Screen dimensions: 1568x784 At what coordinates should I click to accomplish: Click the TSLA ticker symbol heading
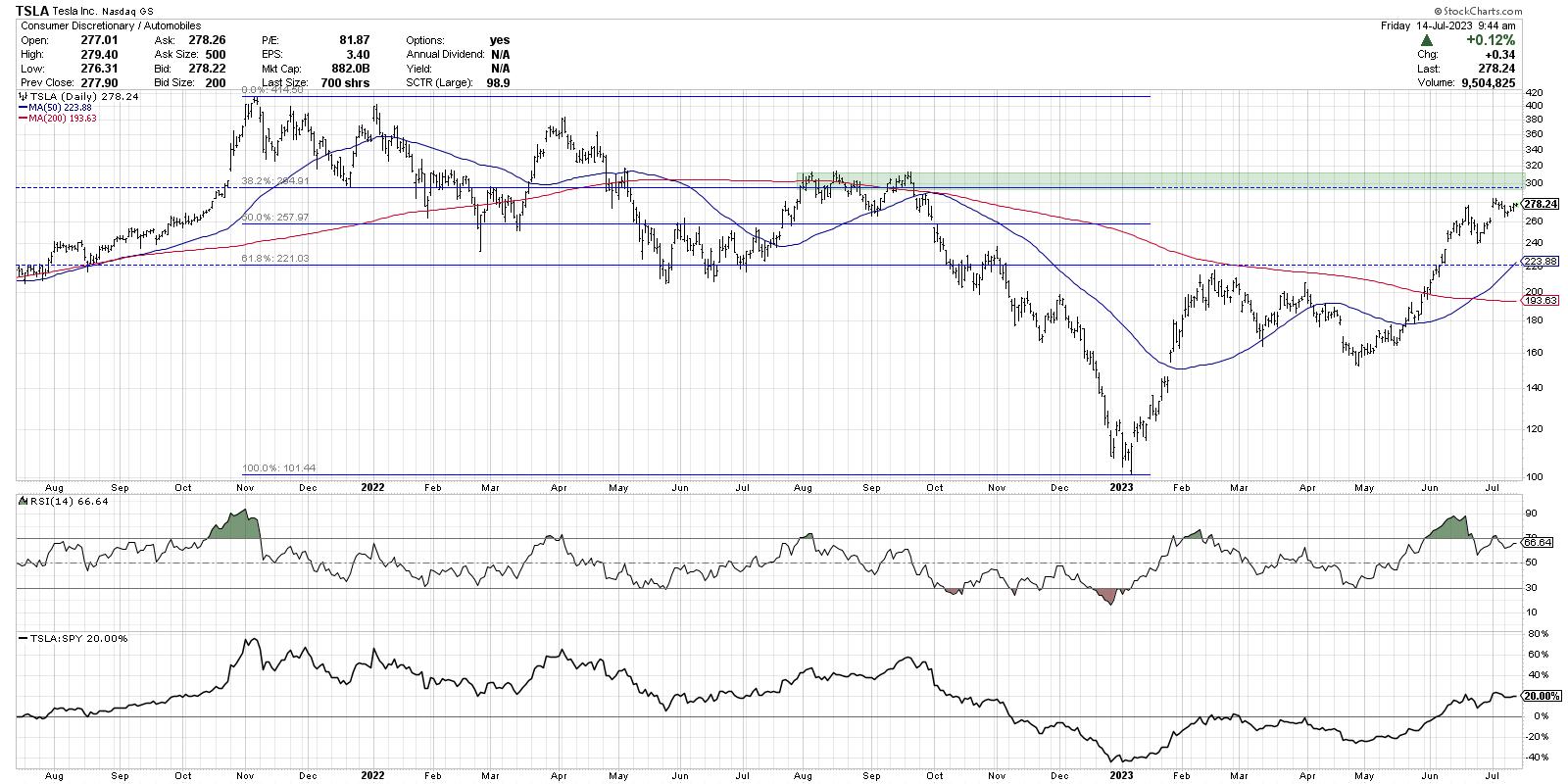32,9
